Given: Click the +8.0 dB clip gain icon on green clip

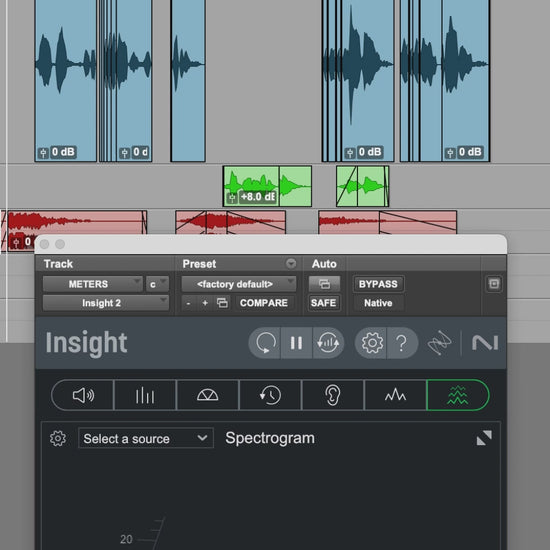Looking at the screenshot, I should tap(232, 198).
